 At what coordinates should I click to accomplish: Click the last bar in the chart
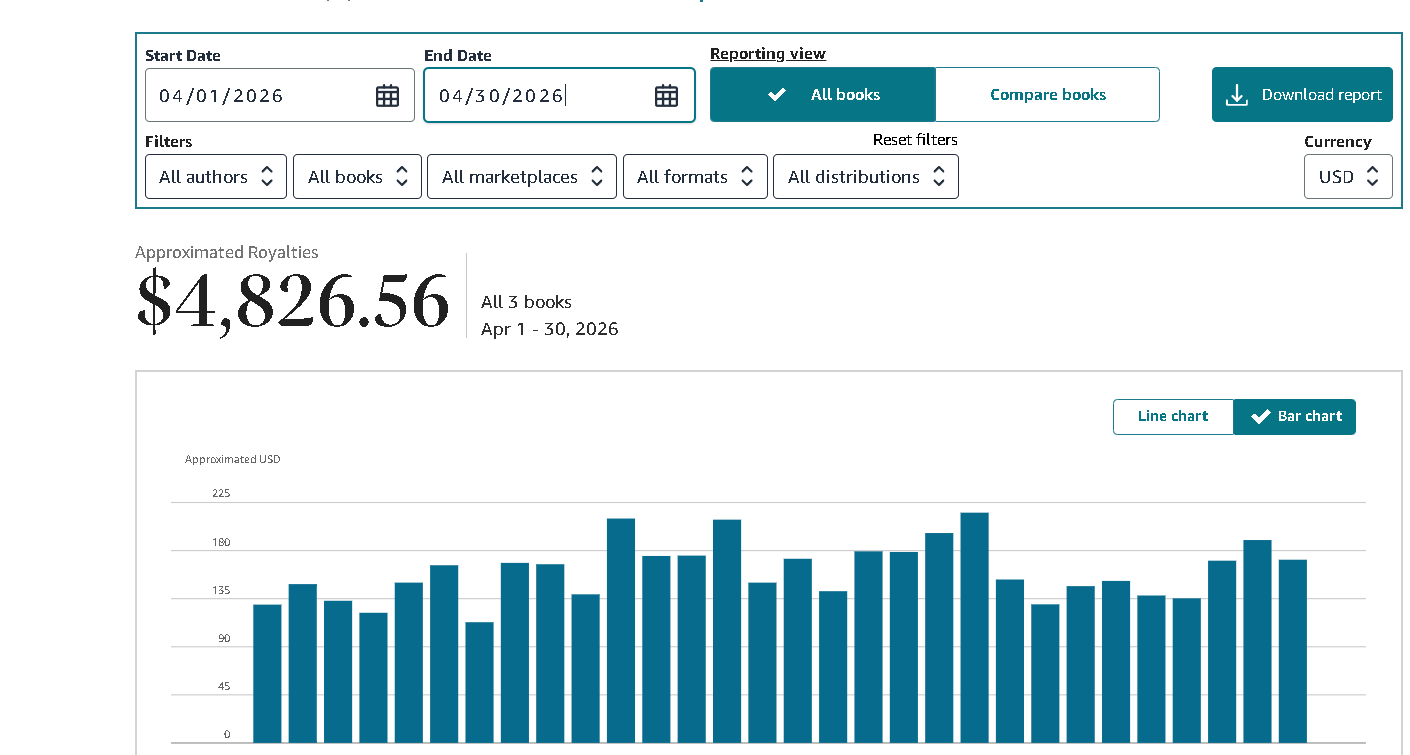(x=1293, y=651)
